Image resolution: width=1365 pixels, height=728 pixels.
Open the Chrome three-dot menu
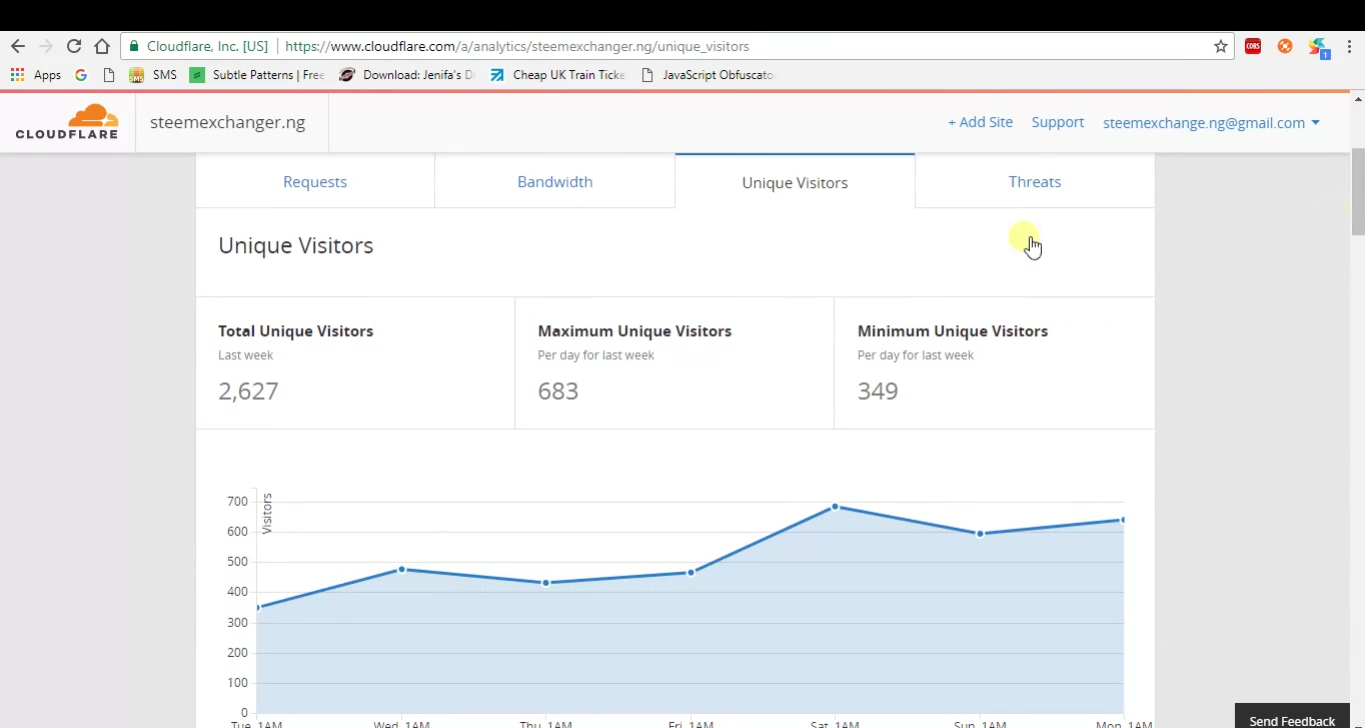1350,46
